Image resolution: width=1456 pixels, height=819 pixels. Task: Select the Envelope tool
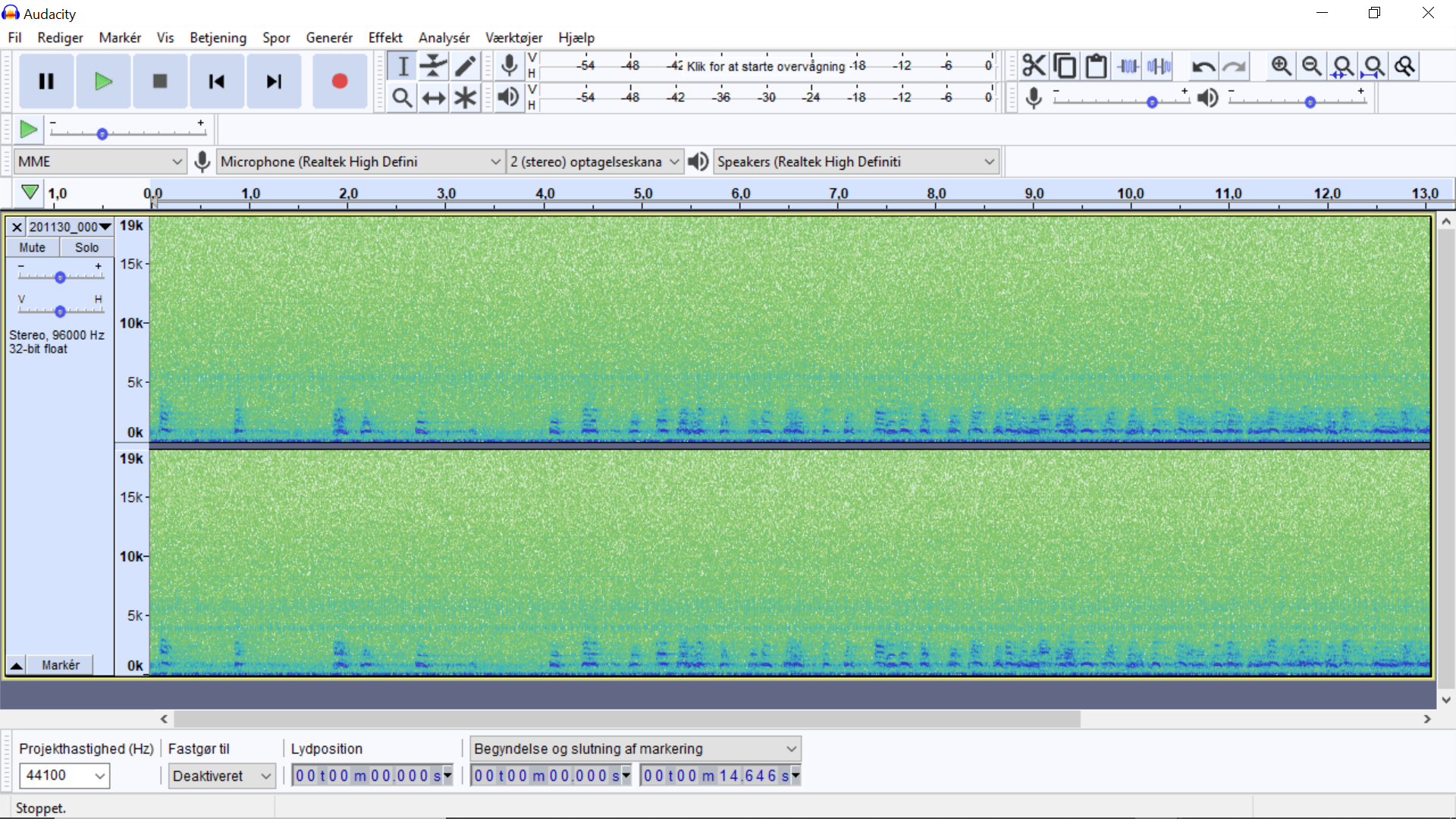click(434, 66)
